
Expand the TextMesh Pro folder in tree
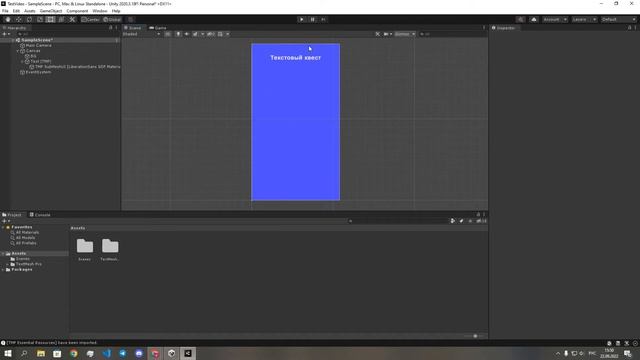[7, 264]
